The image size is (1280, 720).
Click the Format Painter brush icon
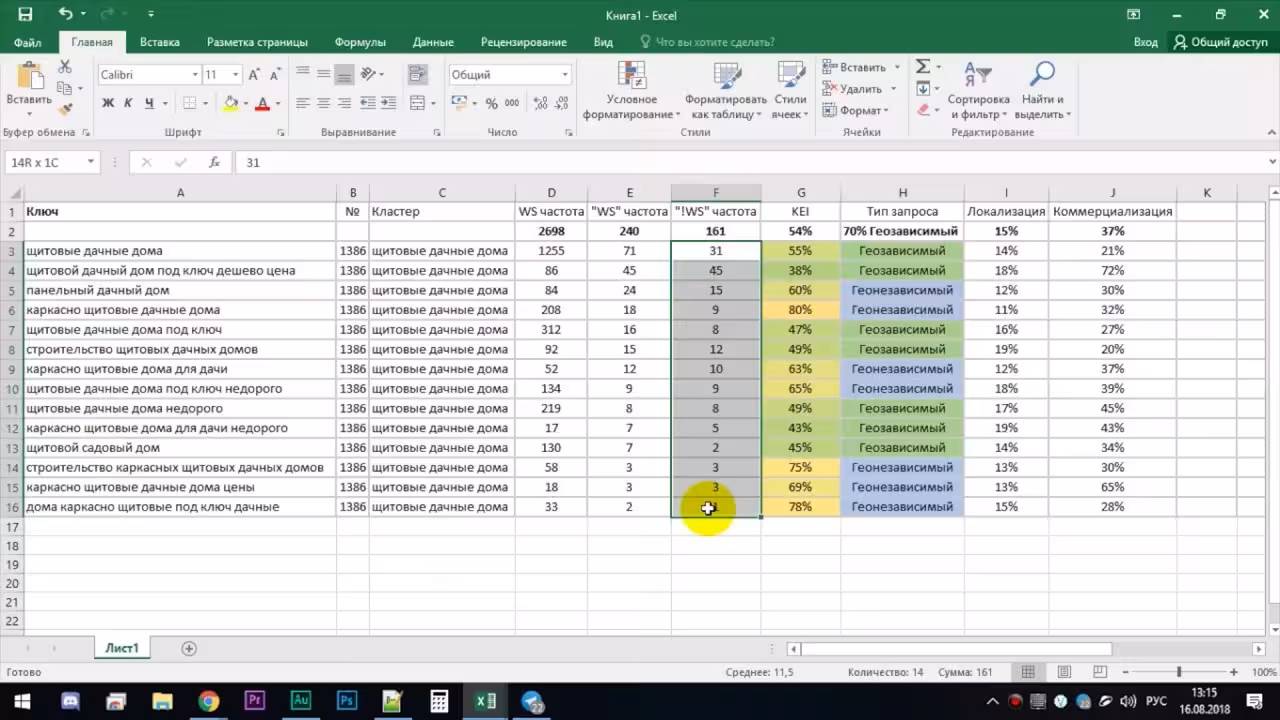pyautogui.click(x=65, y=110)
